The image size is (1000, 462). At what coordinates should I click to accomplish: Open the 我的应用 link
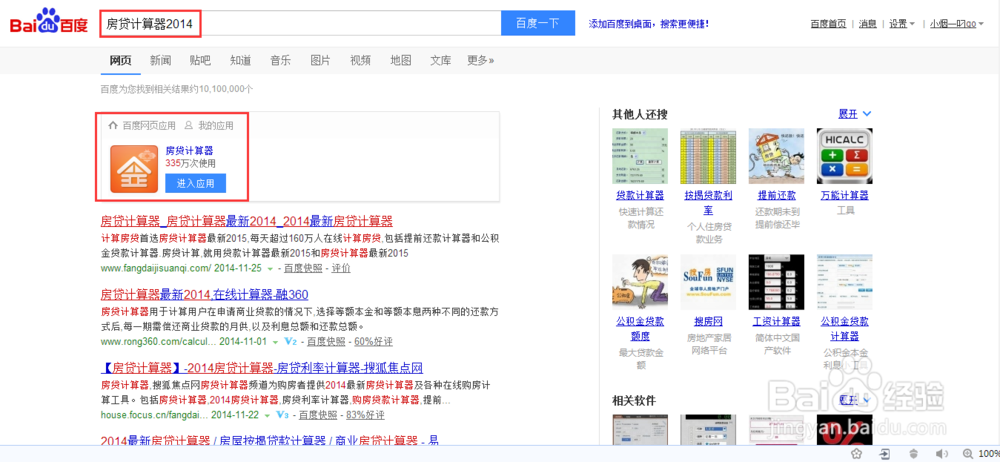pos(209,126)
